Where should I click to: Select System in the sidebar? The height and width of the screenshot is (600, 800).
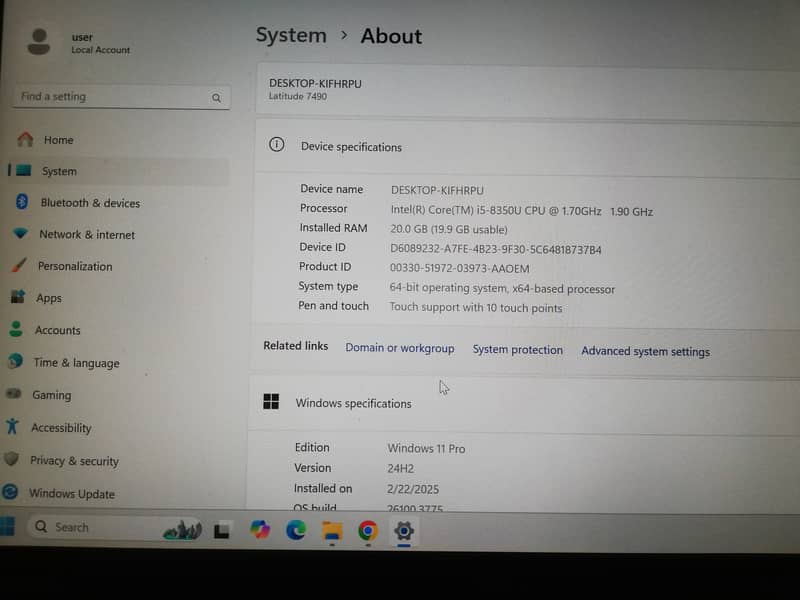pyautogui.click(x=119, y=171)
